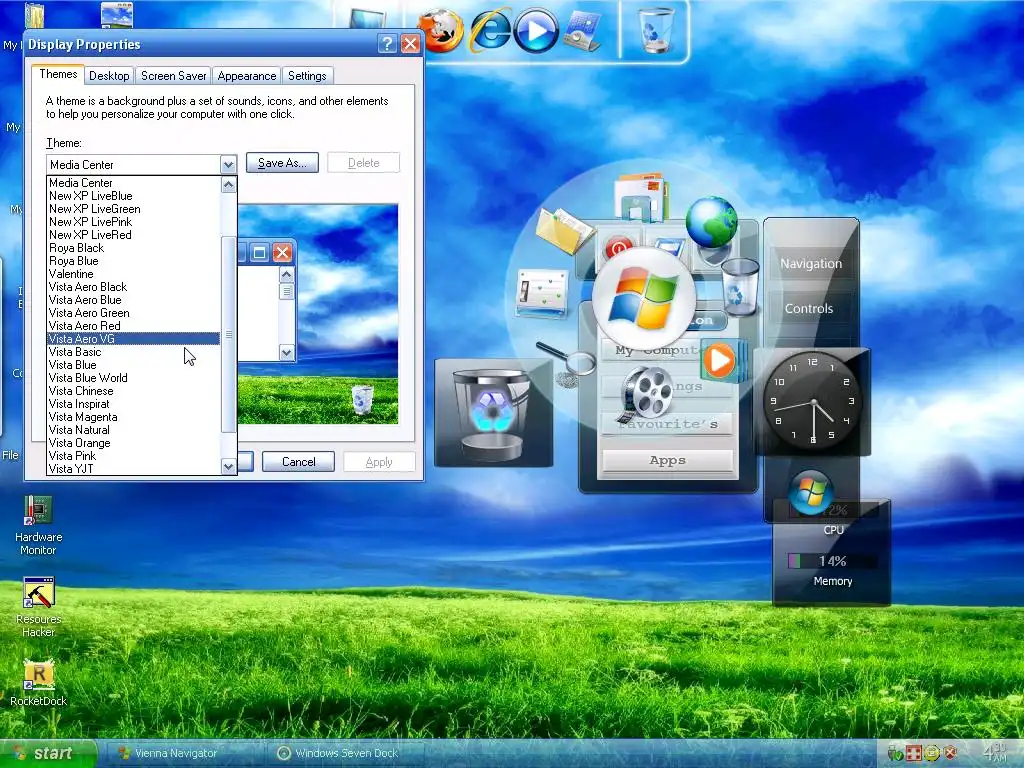This screenshot has height=768, width=1024.
Task: Open the Theme combo box arrow
Action: point(228,165)
